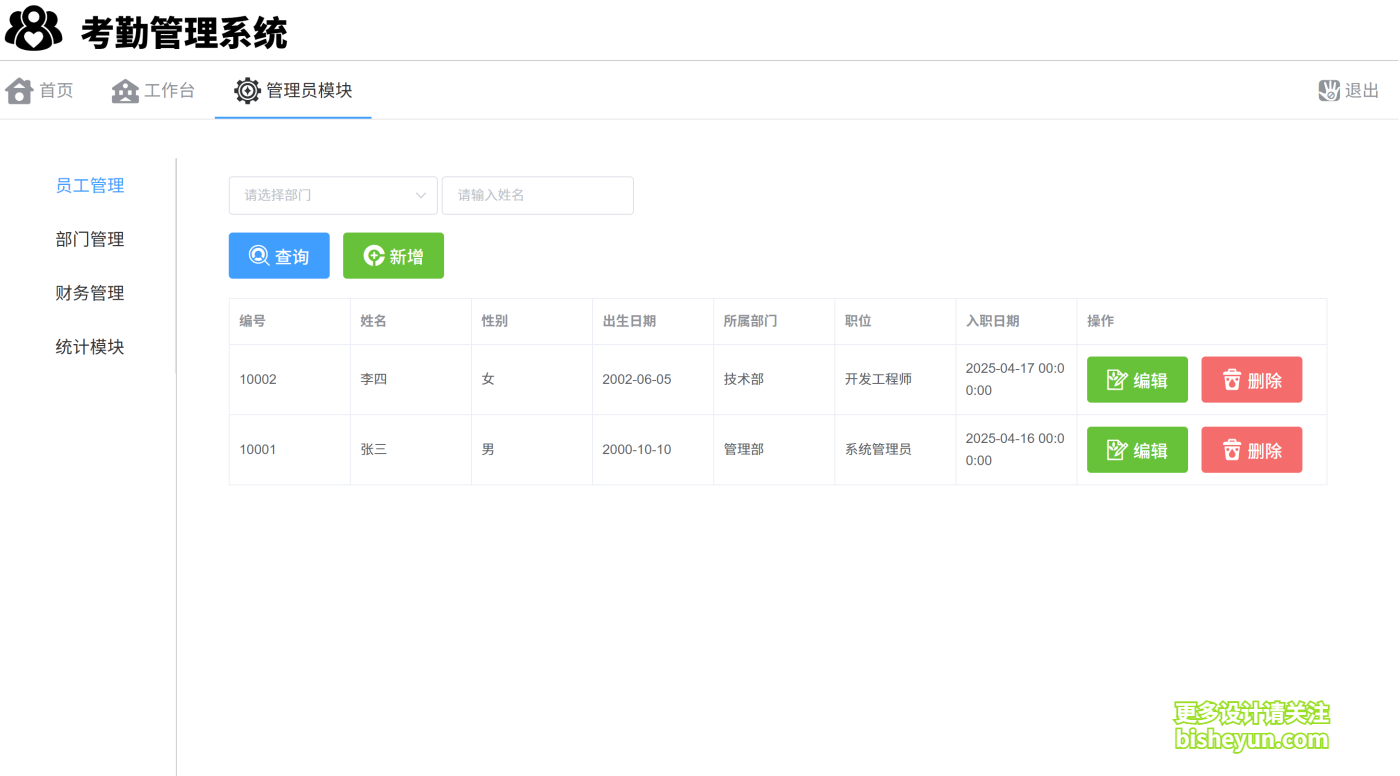Click 编辑 button for employee 10001

(x=1137, y=450)
